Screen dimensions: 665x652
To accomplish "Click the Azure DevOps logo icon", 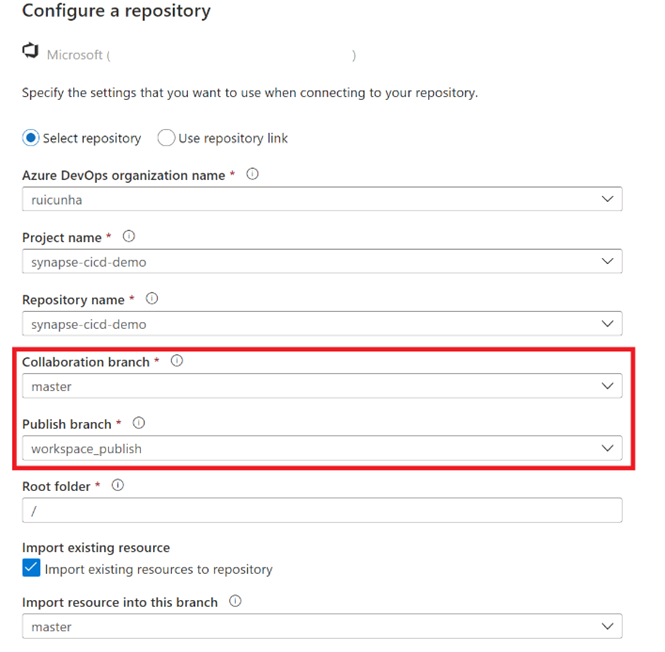I will point(31,51).
